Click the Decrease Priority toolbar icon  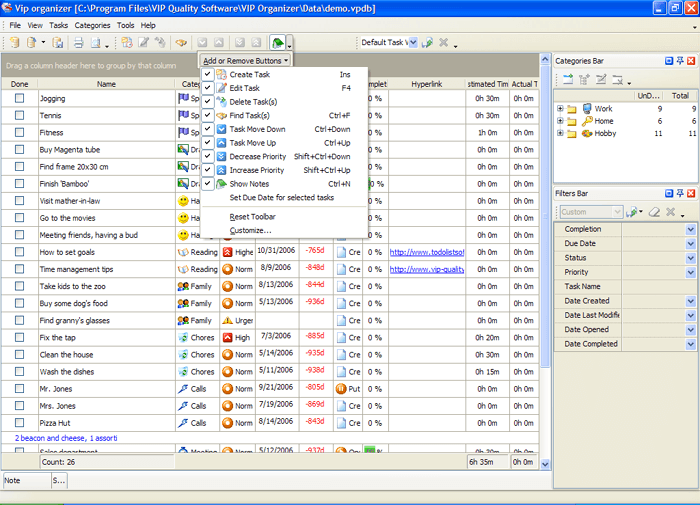(x=240, y=43)
